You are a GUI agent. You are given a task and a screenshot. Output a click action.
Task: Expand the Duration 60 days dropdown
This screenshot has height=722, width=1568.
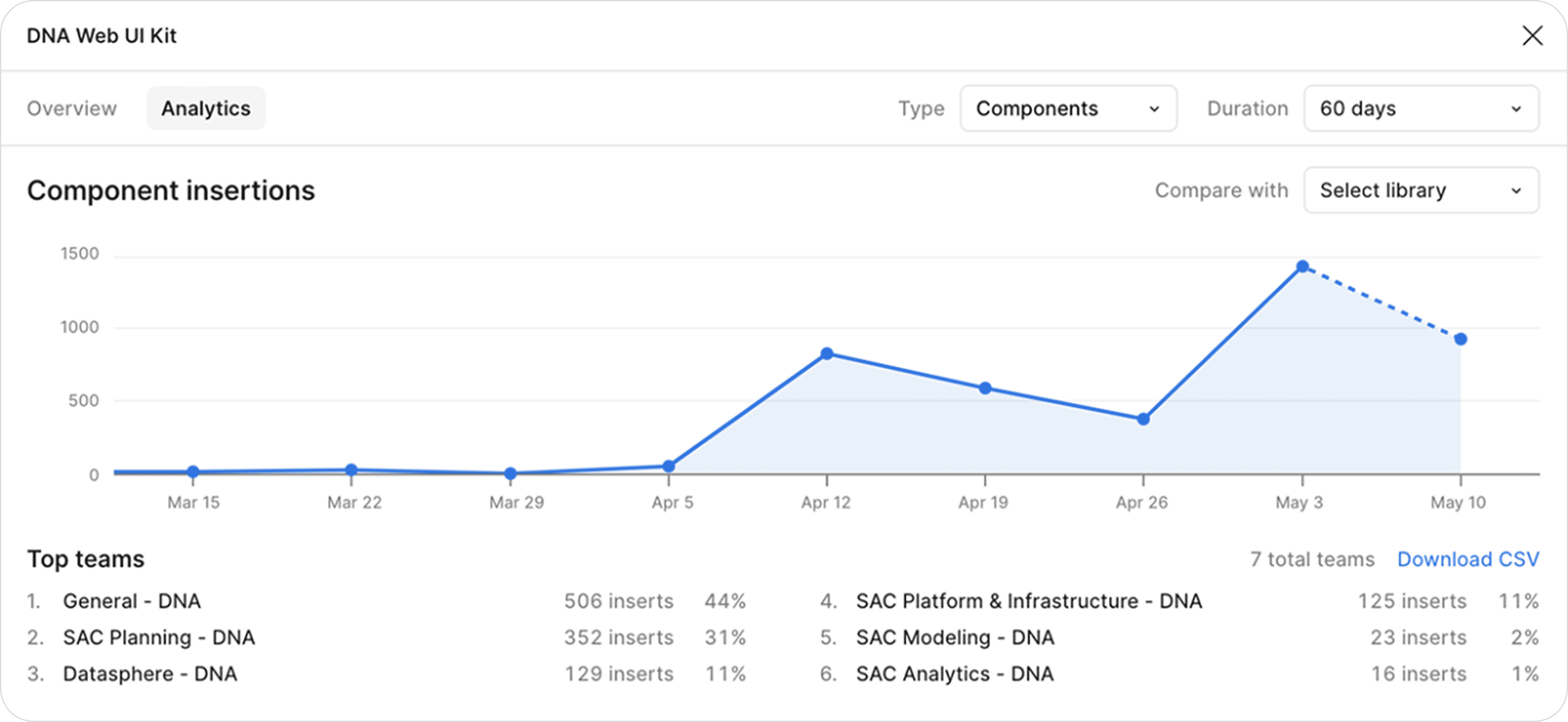[x=1421, y=108]
